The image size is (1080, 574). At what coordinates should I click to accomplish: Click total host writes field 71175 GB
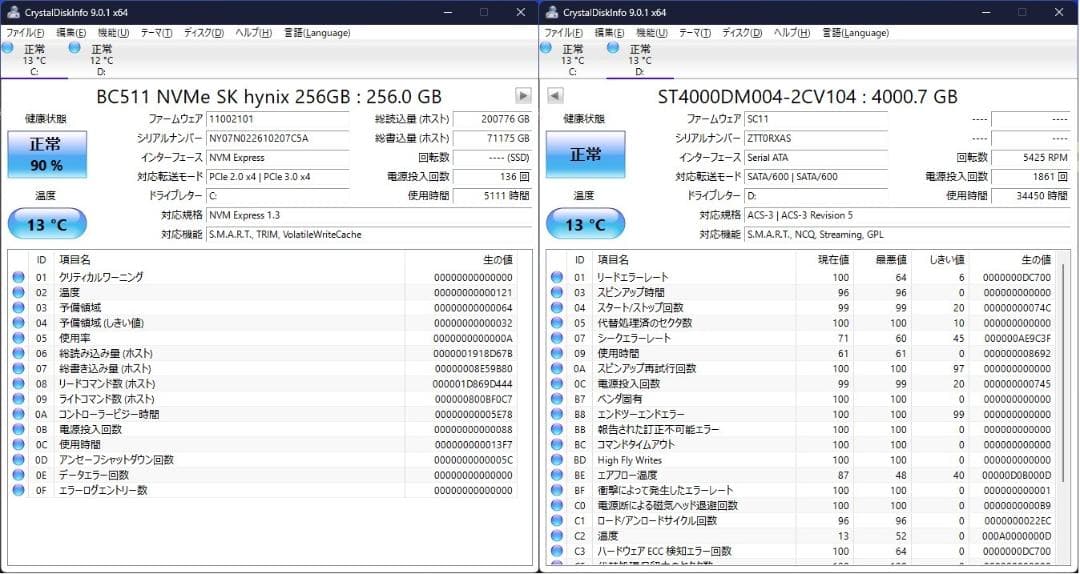tap(492, 139)
